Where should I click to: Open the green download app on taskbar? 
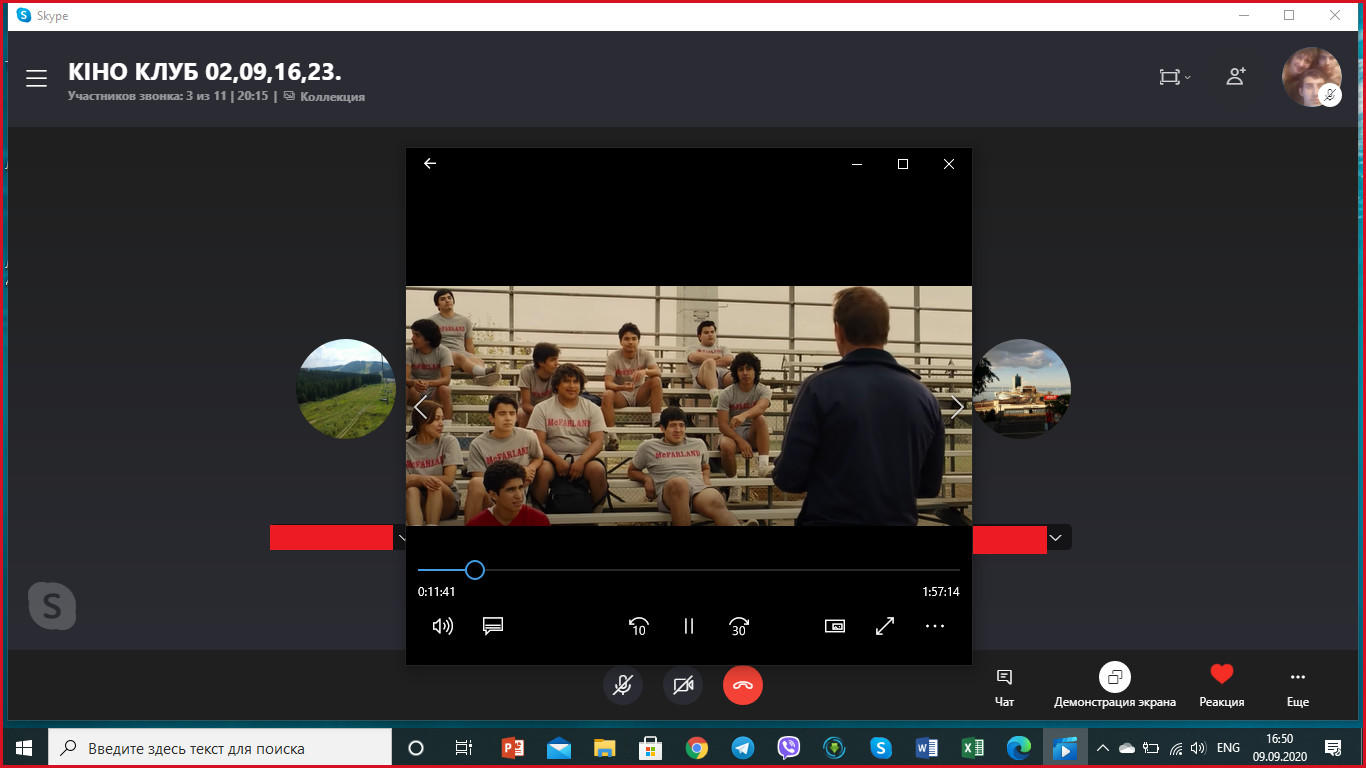(x=835, y=747)
